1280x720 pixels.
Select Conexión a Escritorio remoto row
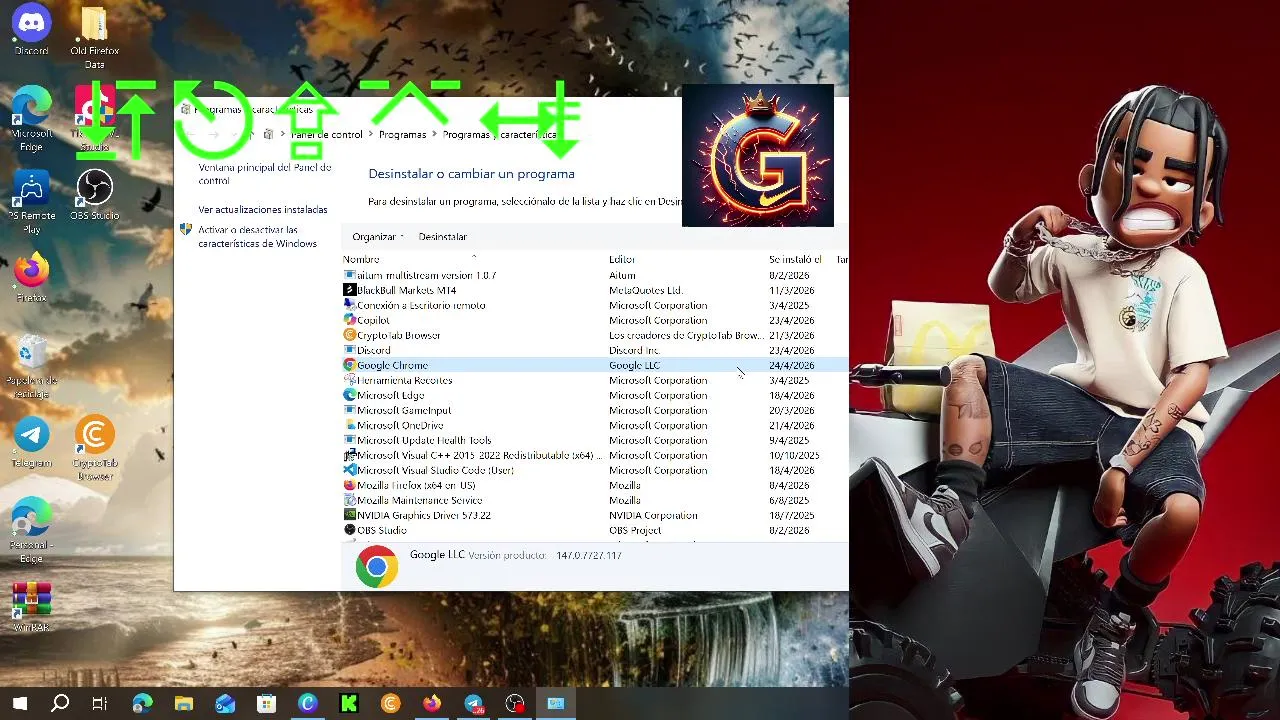point(595,305)
